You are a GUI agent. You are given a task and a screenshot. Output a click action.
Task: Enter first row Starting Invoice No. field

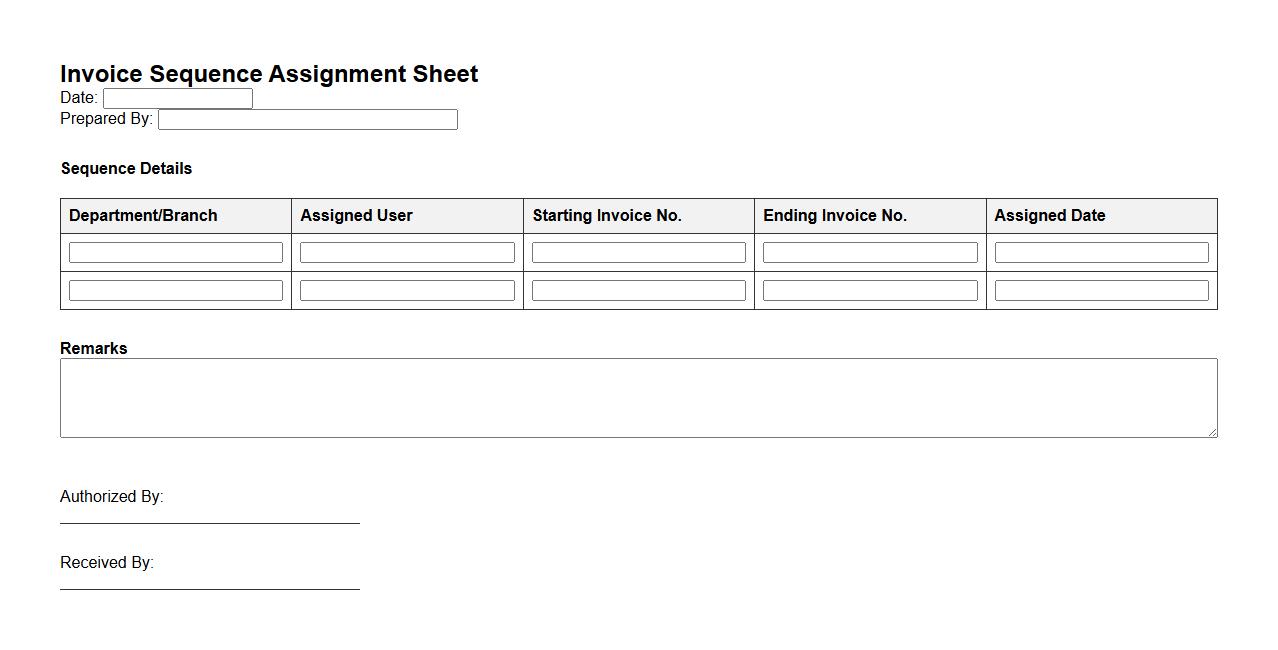tap(638, 253)
